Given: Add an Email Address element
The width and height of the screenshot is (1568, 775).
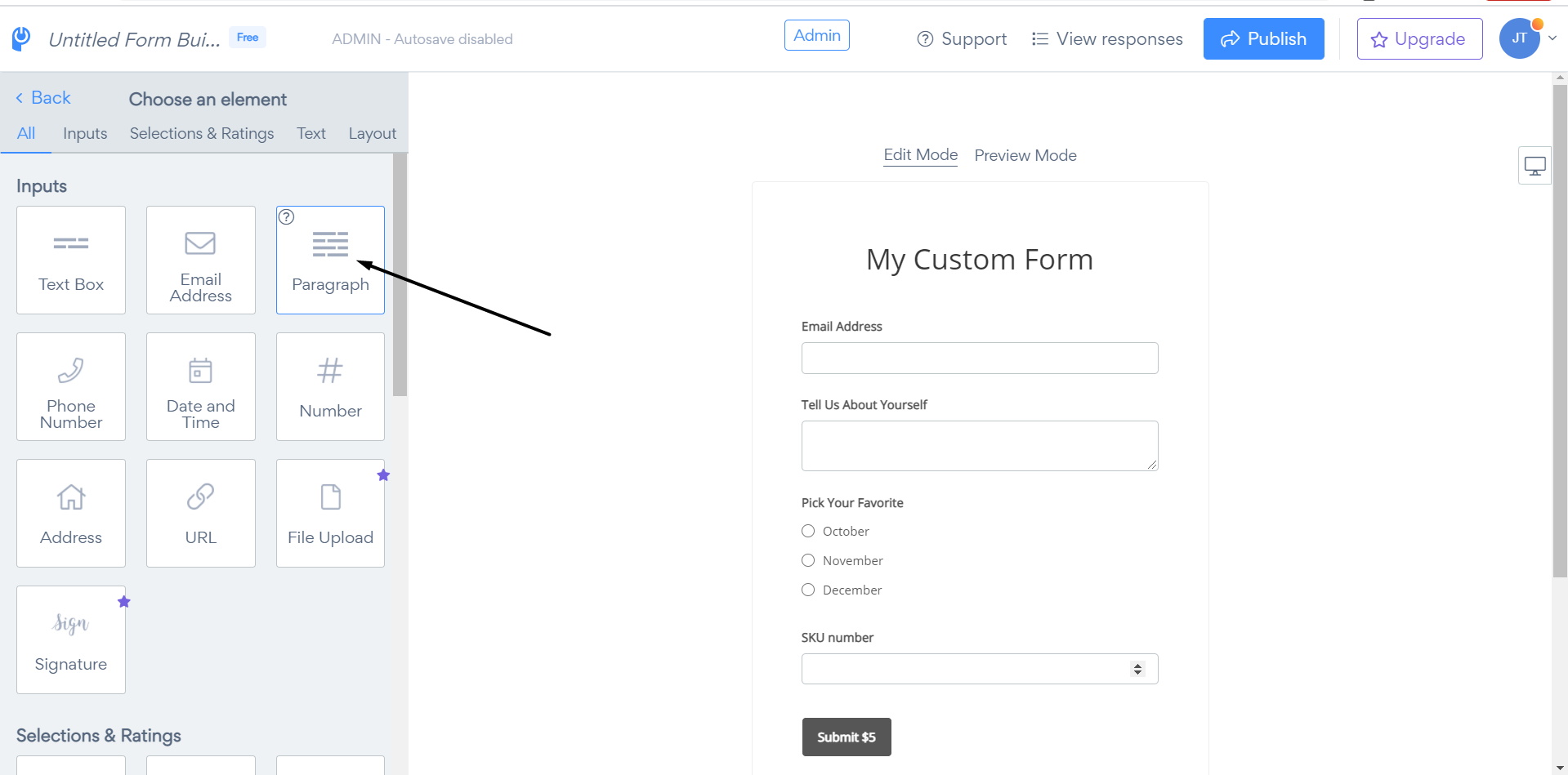Looking at the screenshot, I should click(201, 260).
